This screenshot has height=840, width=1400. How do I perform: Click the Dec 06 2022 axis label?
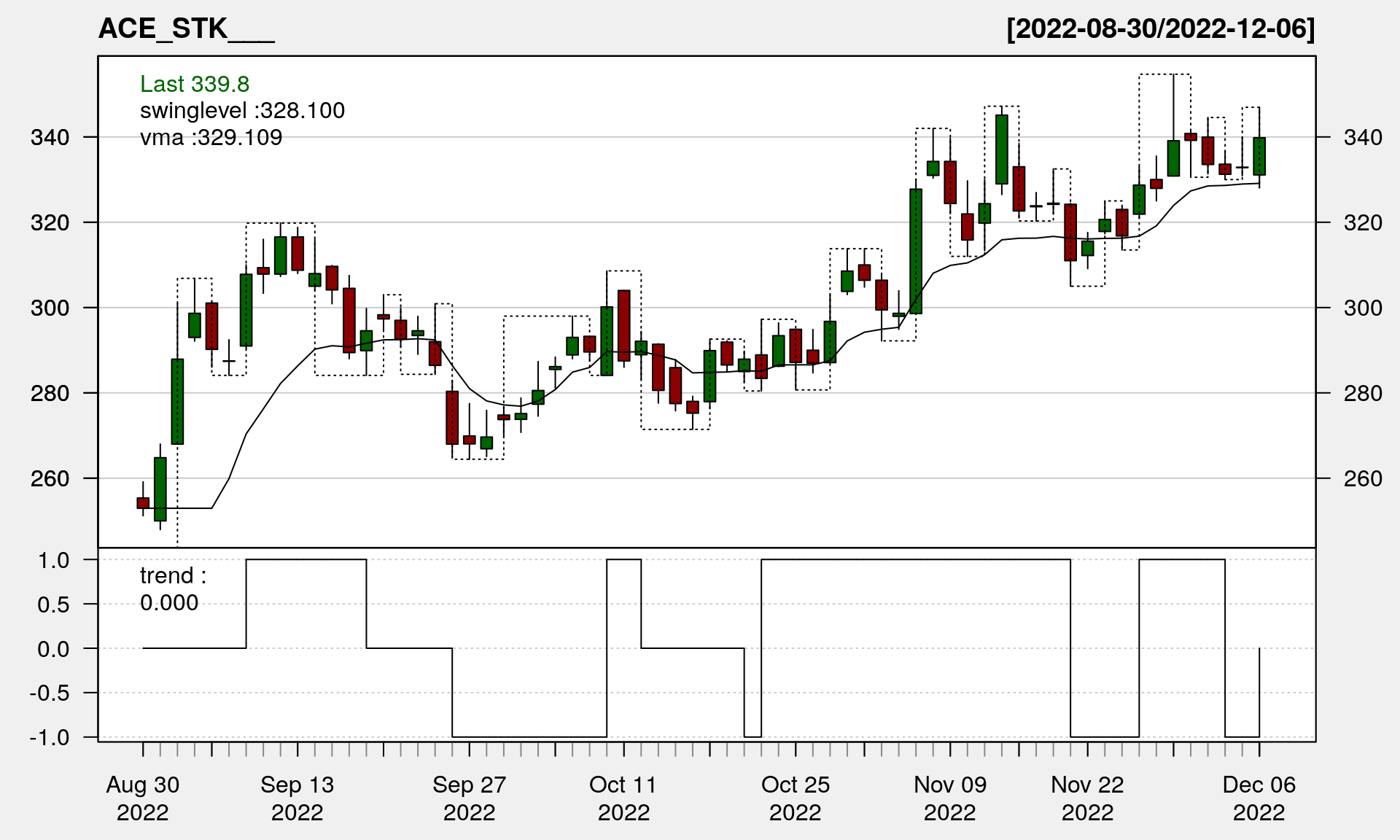tap(1259, 798)
